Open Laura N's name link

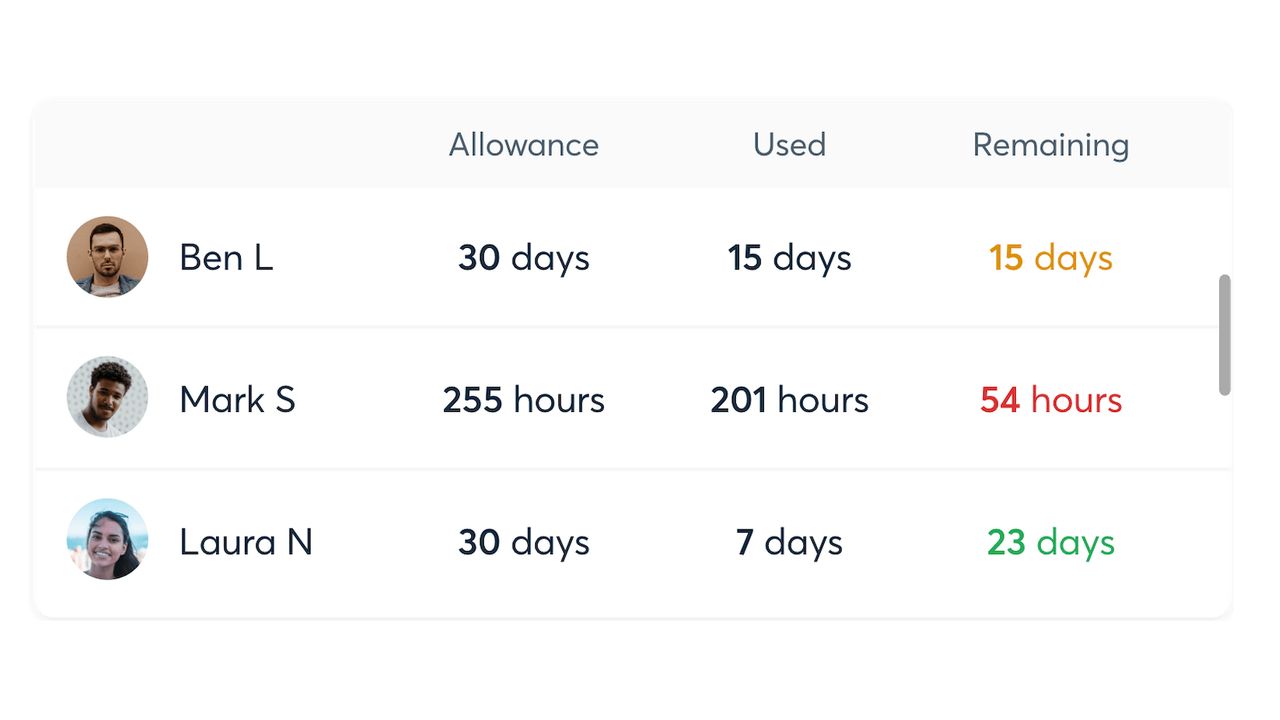tap(246, 542)
